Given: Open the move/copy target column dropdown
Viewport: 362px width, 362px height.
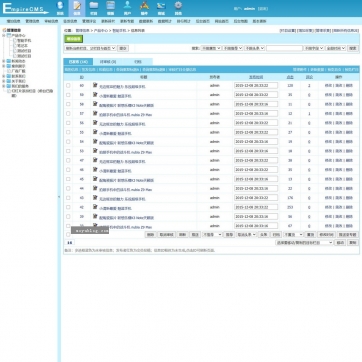Looking at the screenshot, I should coord(304,243).
